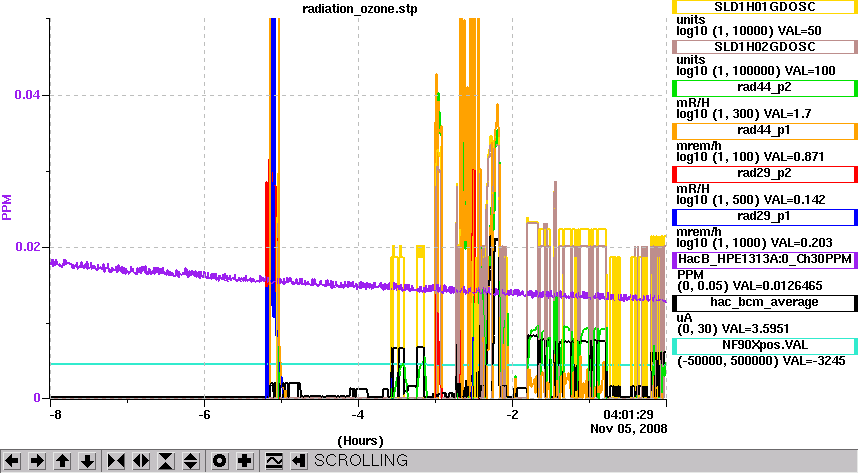Image resolution: width=858 pixels, height=473 pixels.
Task: Click the 04:01:29 timestamp
Action: (x=628, y=414)
